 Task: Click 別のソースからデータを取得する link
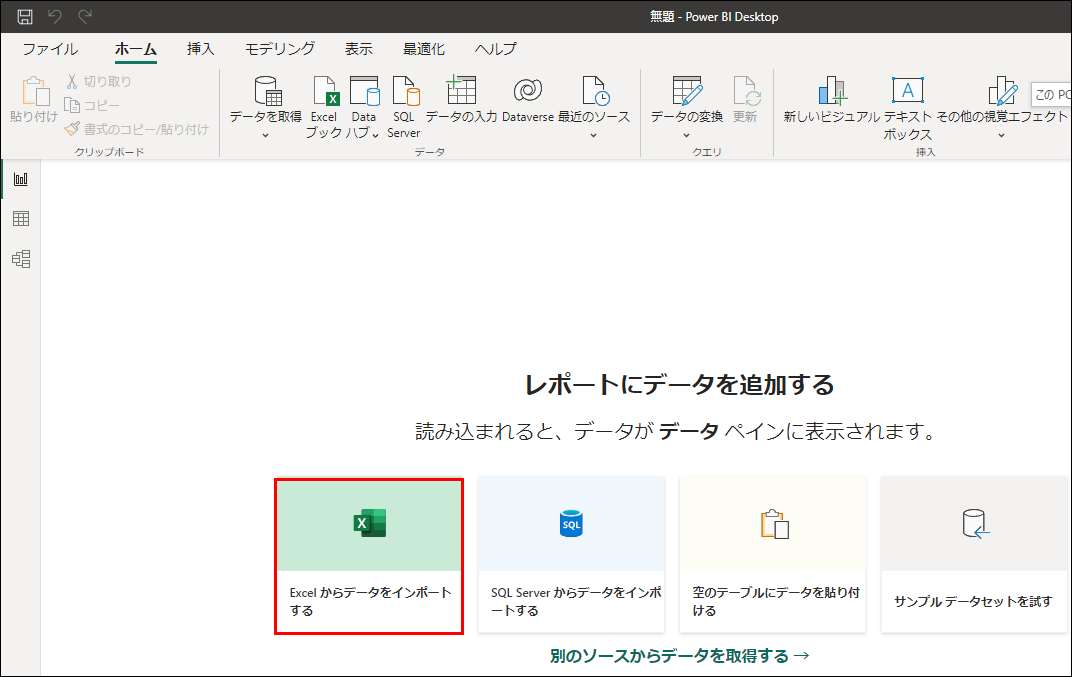point(680,656)
